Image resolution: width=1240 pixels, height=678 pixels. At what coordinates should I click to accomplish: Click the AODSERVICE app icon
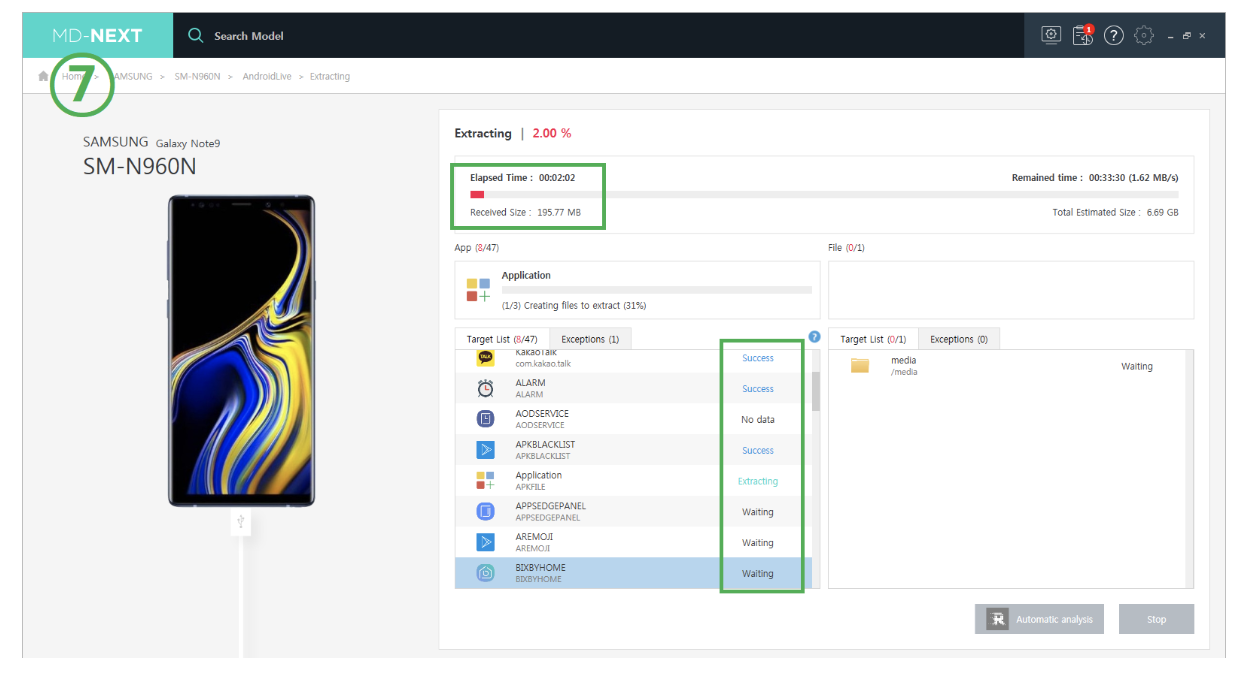point(485,419)
